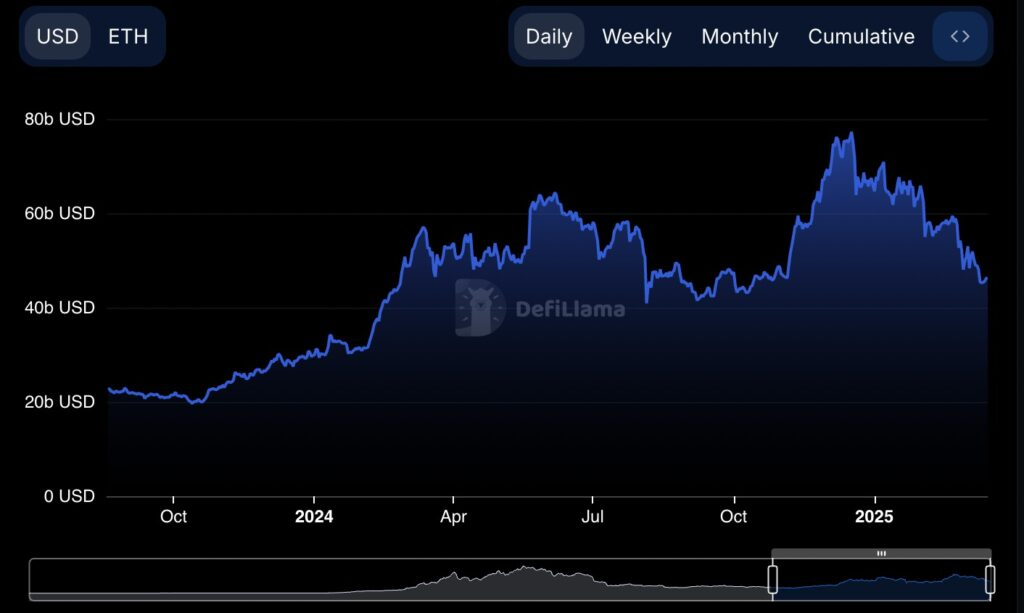This screenshot has height=613, width=1024.
Task: Click the selected range bar above the mini chart
Action: click(881, 552)
